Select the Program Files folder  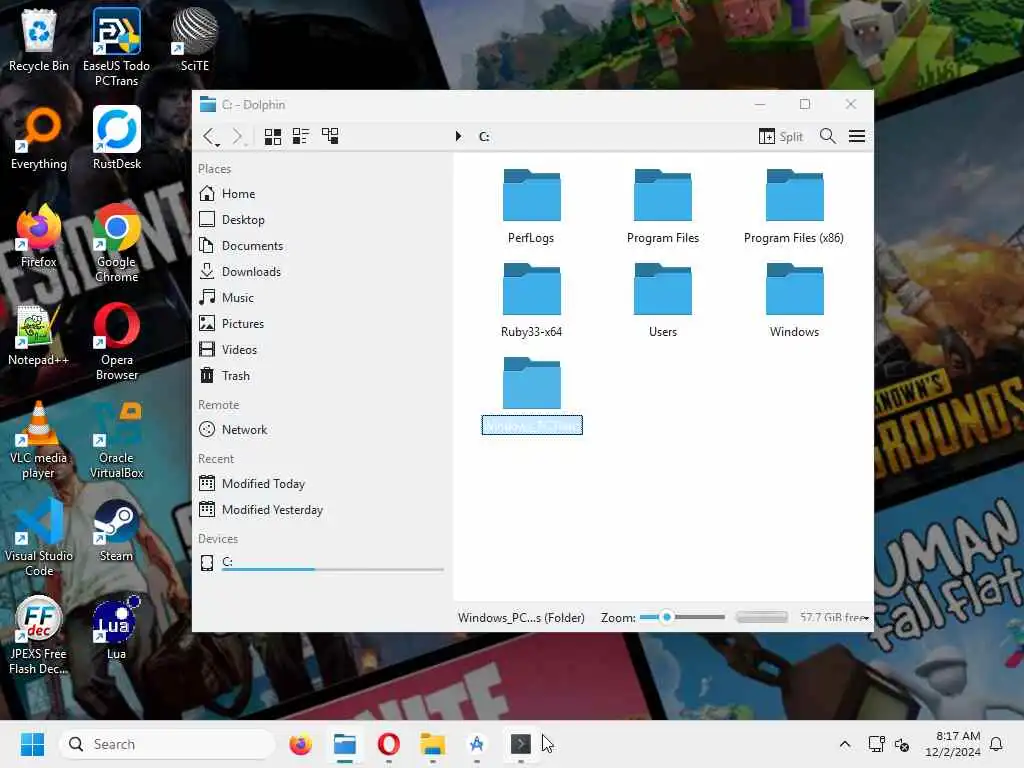pos(663,206)
